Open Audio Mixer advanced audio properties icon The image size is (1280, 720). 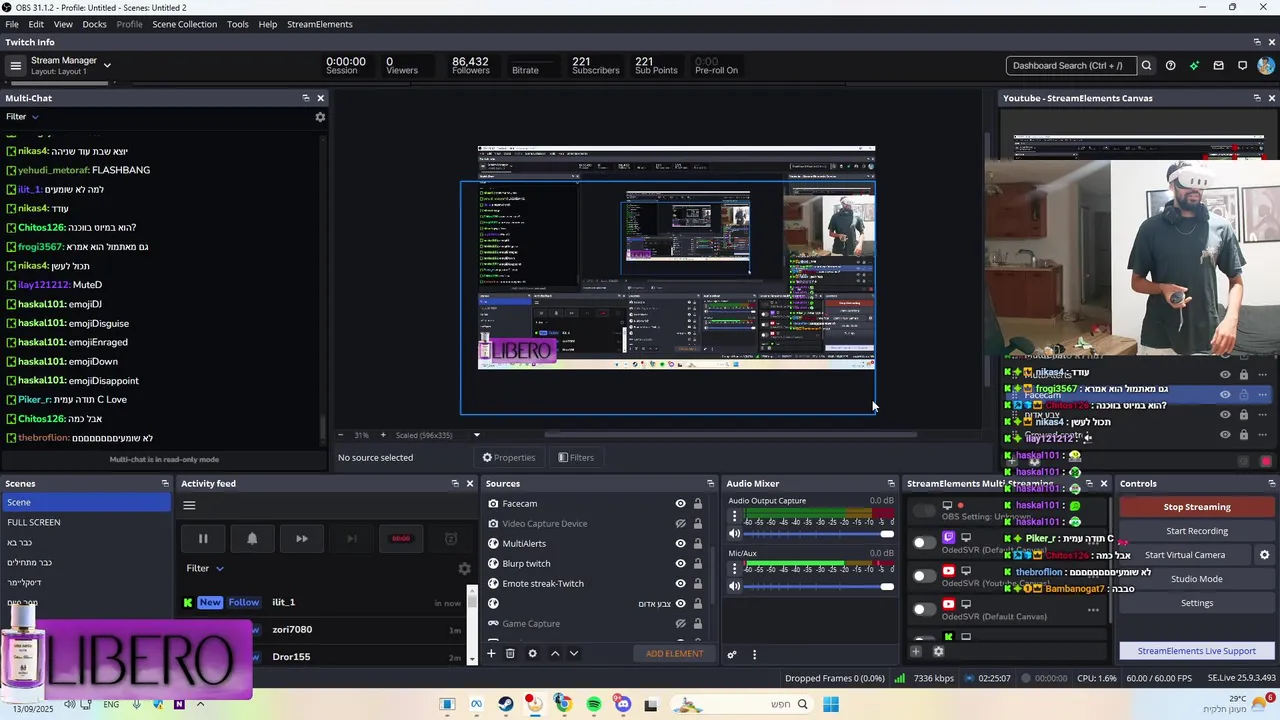click(x=732, y=655)
